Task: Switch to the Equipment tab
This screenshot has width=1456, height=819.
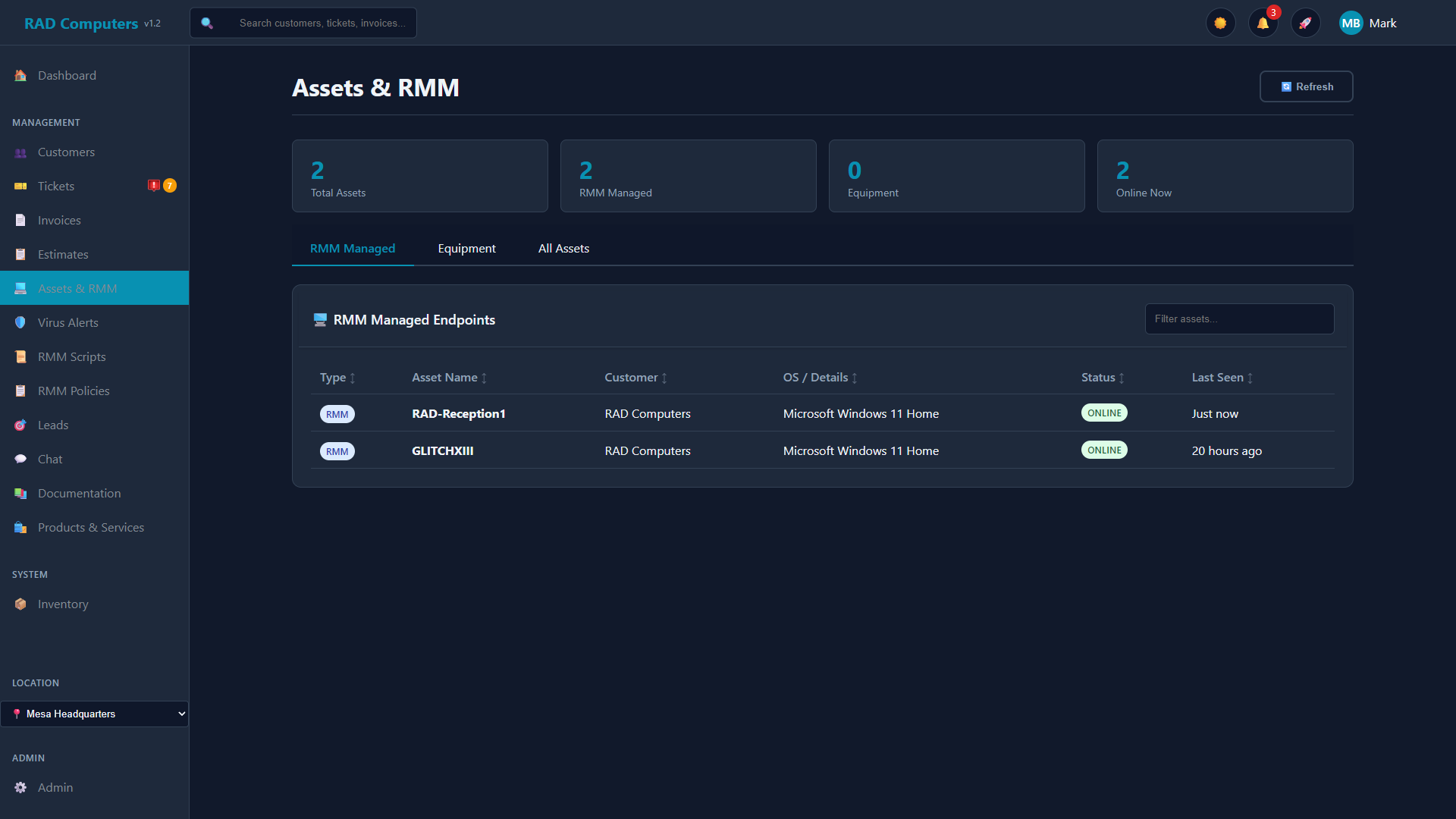Action: [x=466, y=248]
